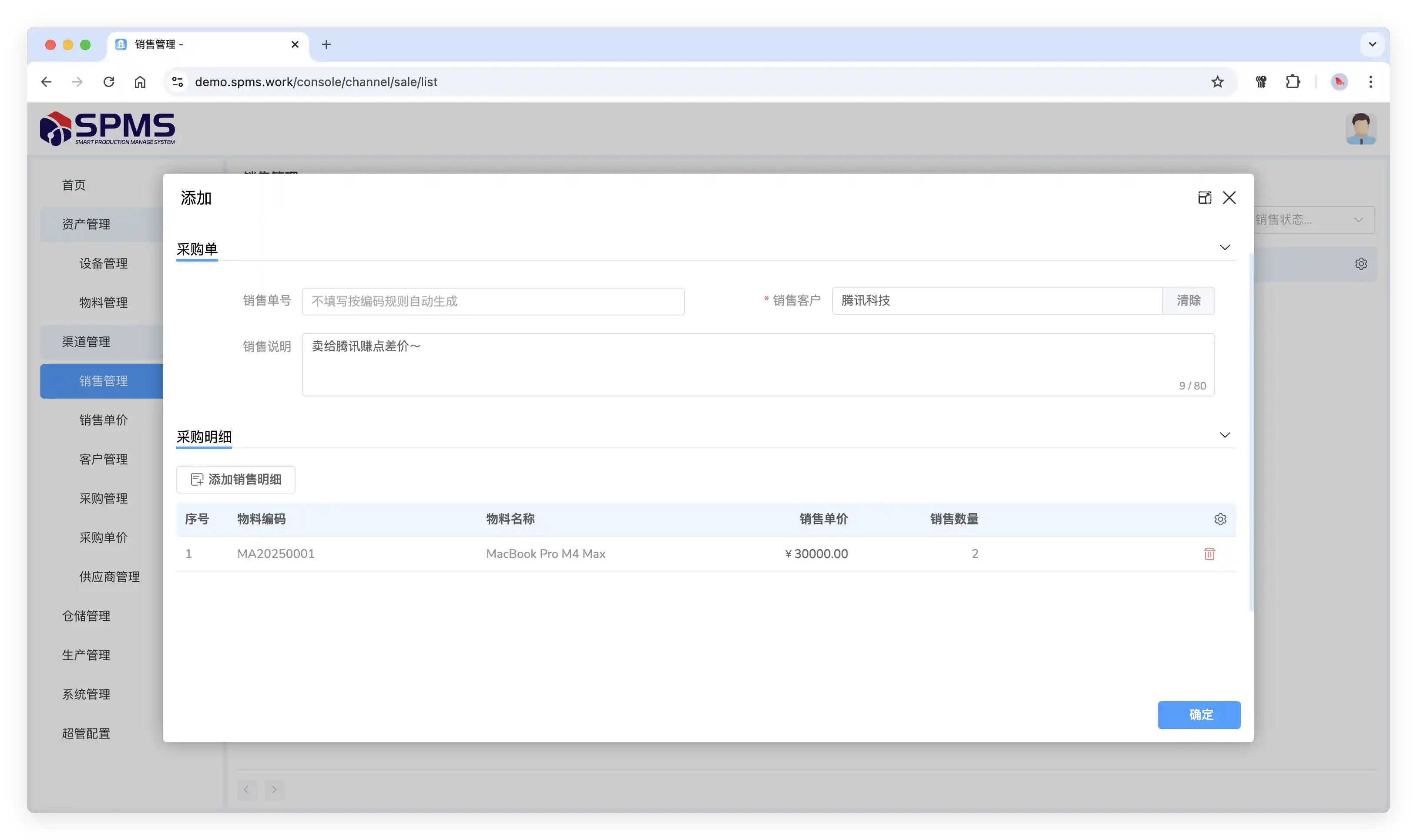Collapse the 采购单 section
Viewport: 1417px width, 840px height.
click(1225, 247)
